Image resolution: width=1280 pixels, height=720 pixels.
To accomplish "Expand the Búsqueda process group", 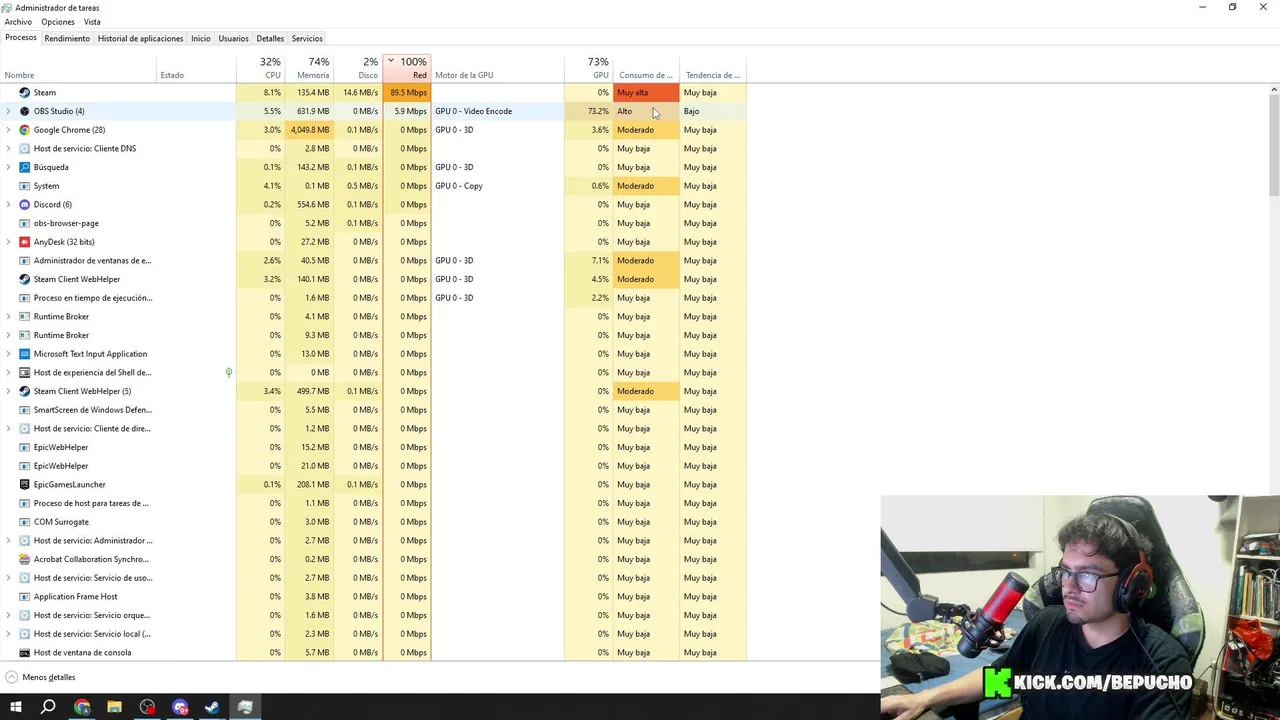I will (x=9, y=167).
